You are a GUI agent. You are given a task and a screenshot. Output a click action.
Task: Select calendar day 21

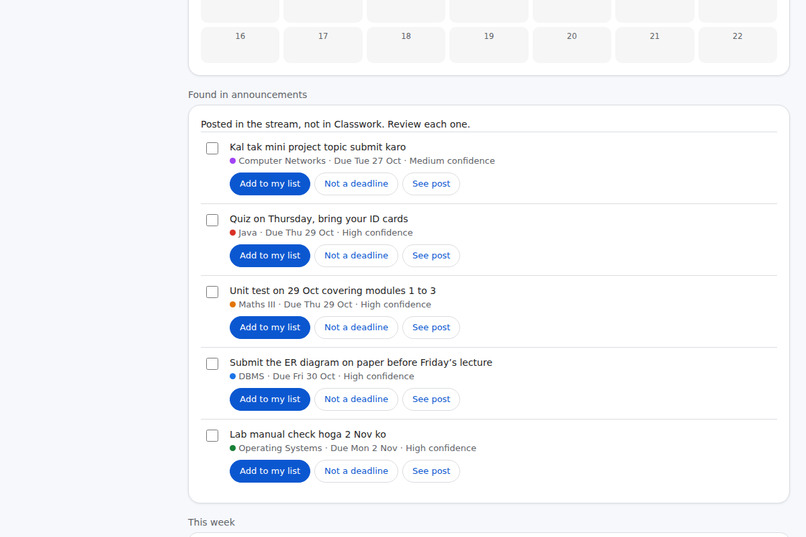point(654,45)
